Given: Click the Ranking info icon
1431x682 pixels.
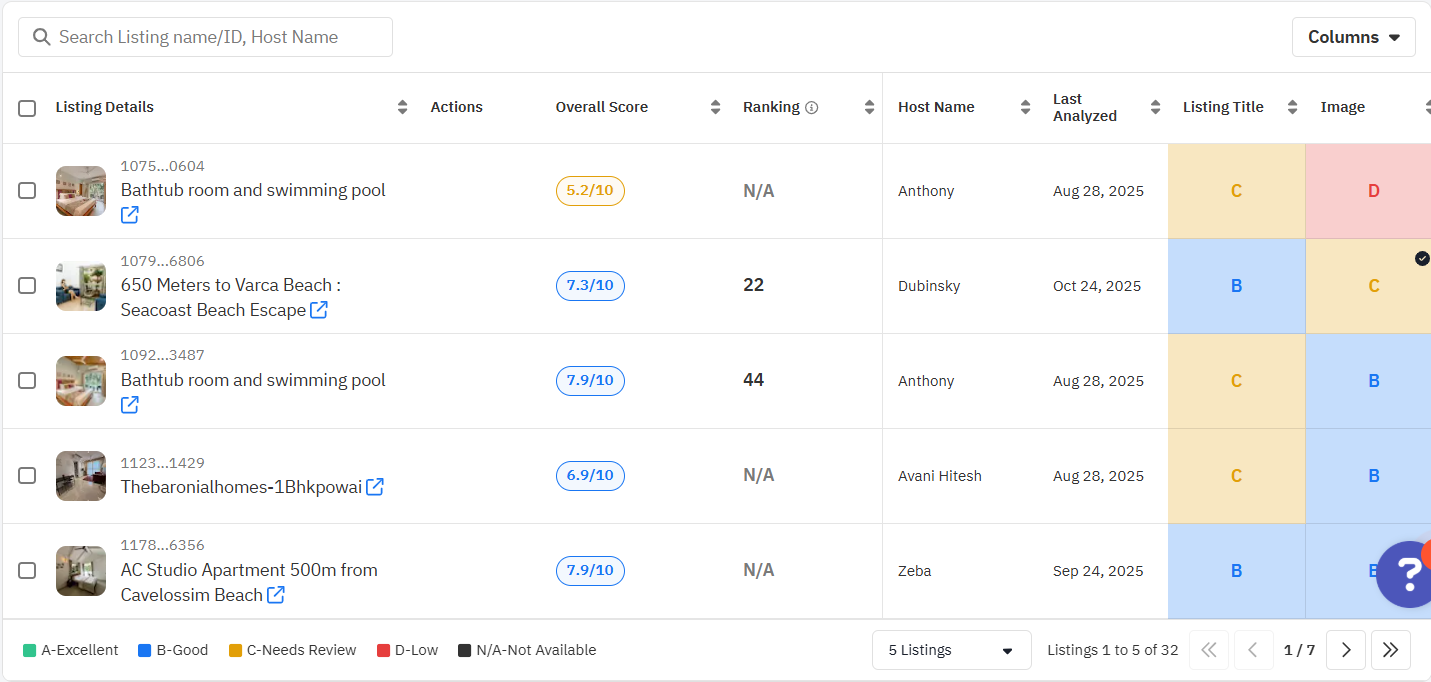Looking at the screenshot, I should pos(812,108).
